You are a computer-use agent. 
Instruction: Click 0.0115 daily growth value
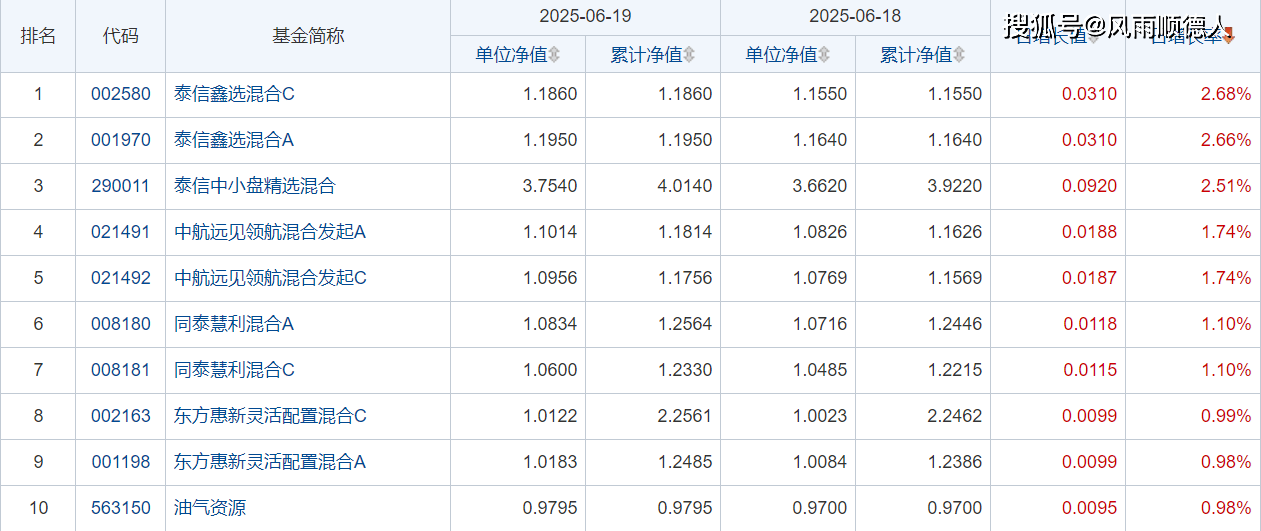[1090, 370]
